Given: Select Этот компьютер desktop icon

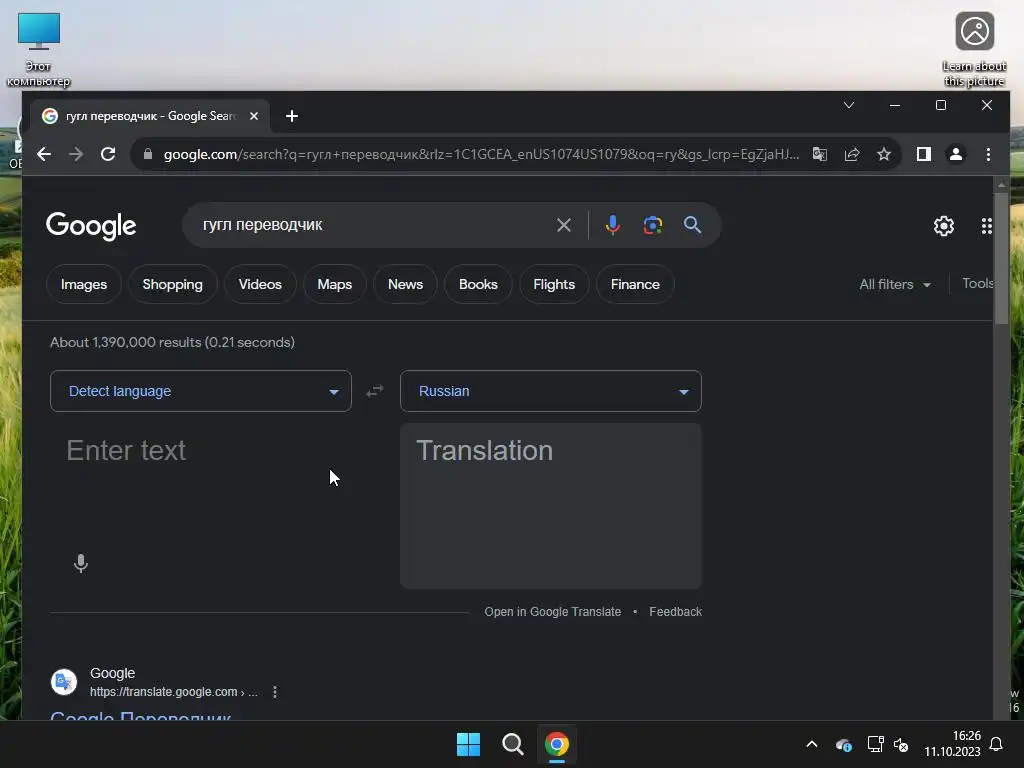Looking at the screenshot, I should [x=39, y=50].
